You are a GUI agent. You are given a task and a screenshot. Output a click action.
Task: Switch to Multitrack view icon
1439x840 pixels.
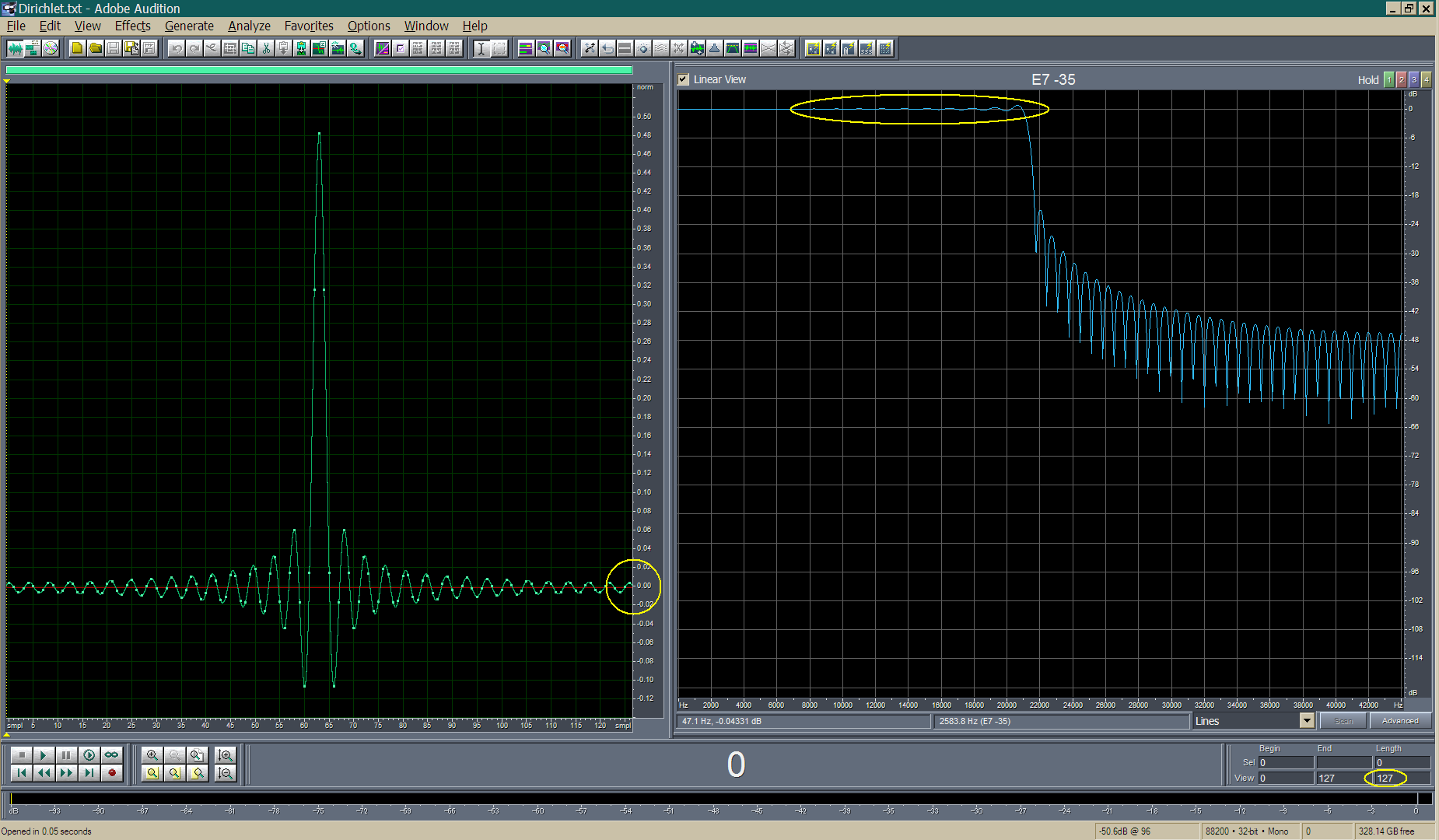click(x=33, y=48)
